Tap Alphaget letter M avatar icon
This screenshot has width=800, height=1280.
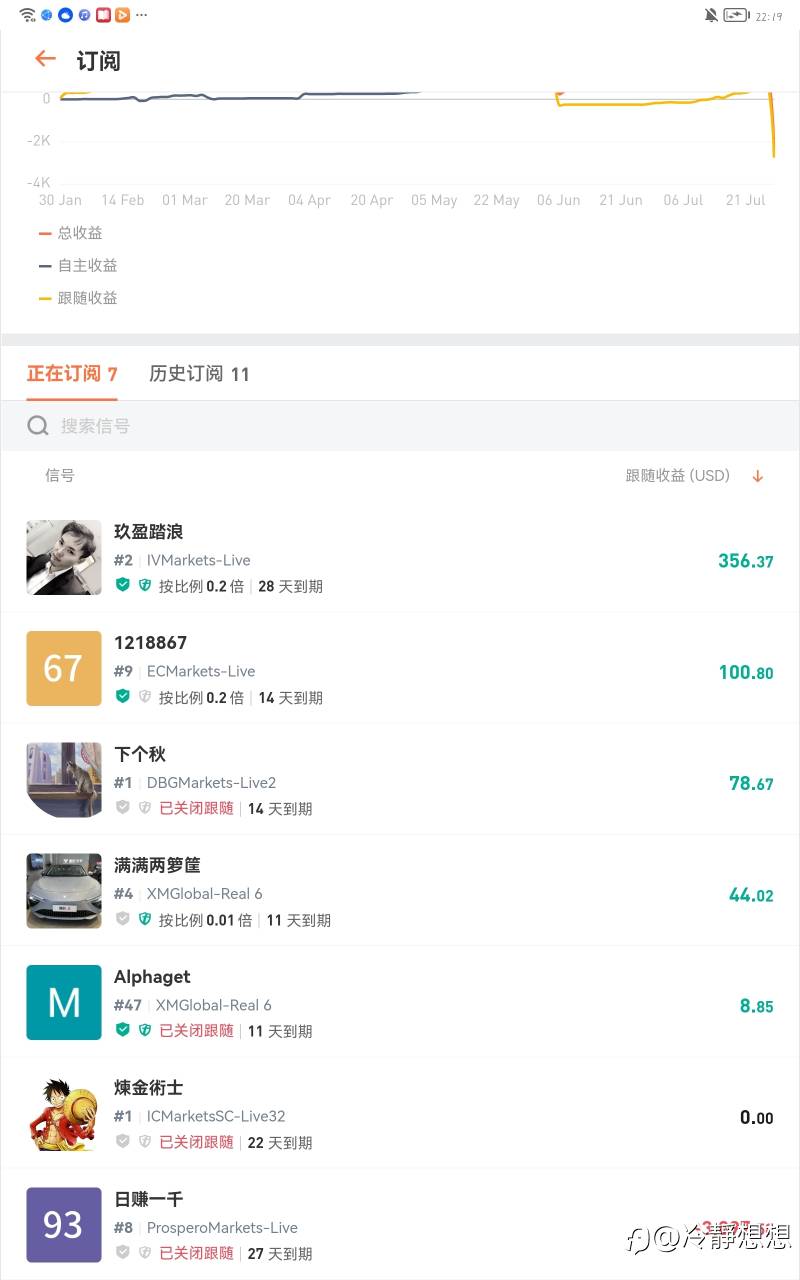pos(64,1002)
